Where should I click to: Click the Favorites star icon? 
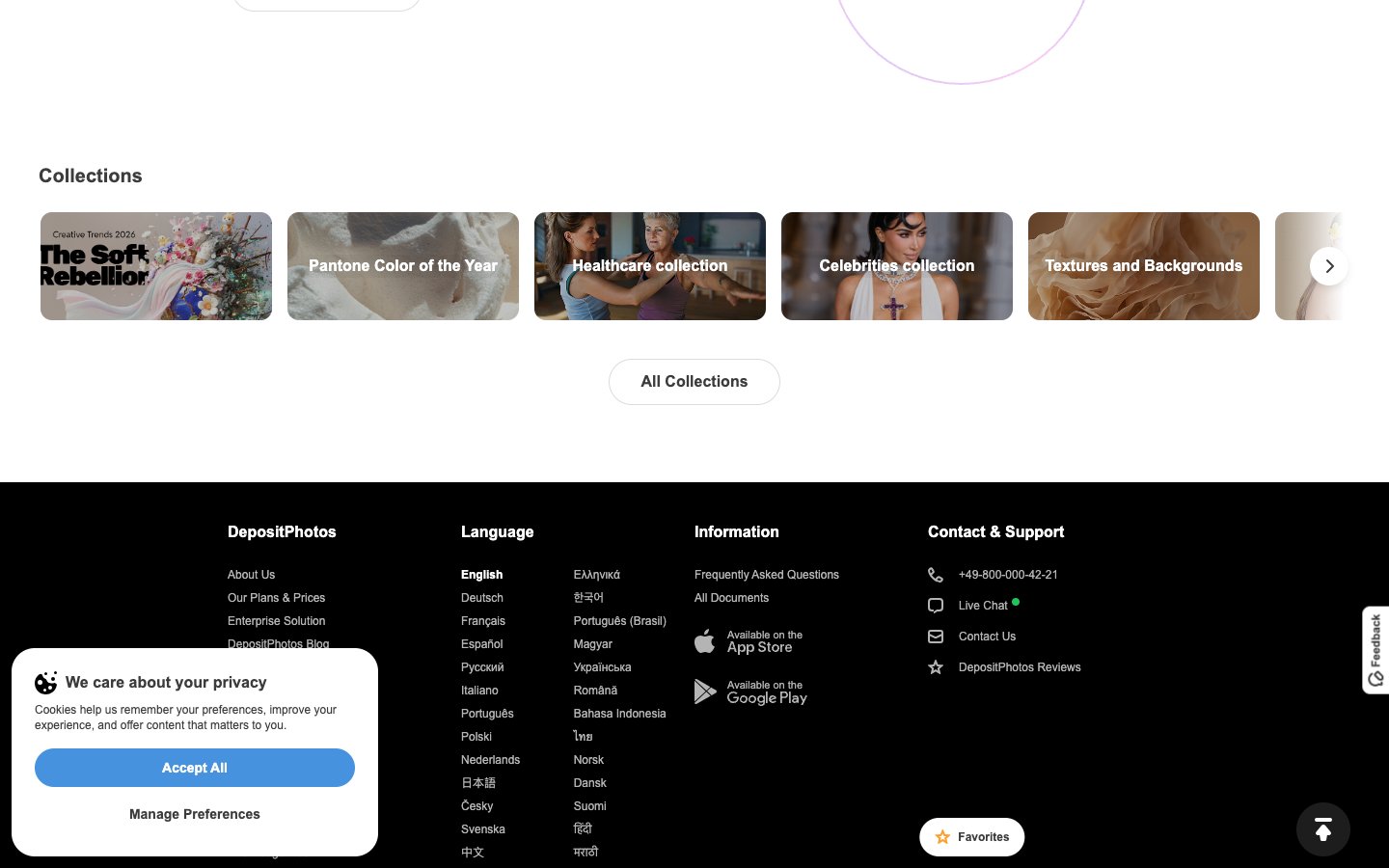point(942,837)
